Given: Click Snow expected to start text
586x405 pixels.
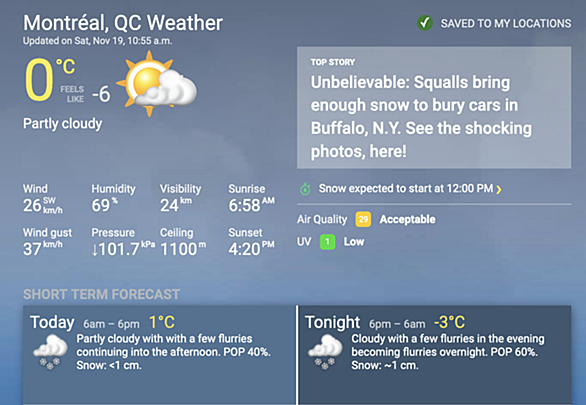Looking at the screenshot, I should click(x=406, y=188).
